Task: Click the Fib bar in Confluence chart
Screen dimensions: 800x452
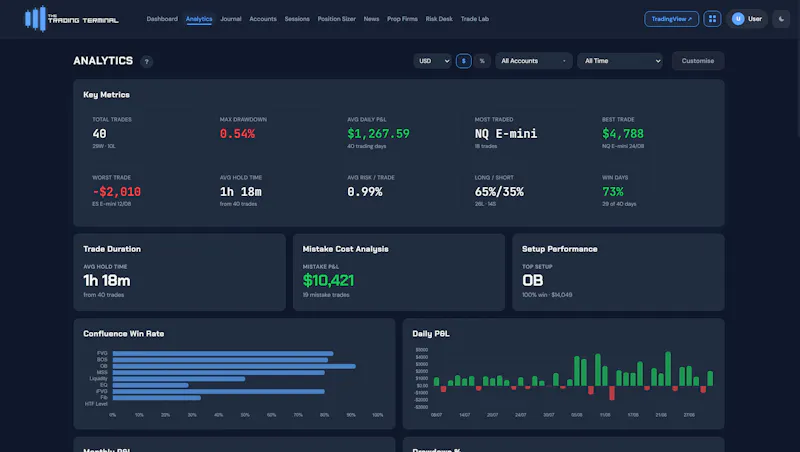Action: click(x=157, y=397)
